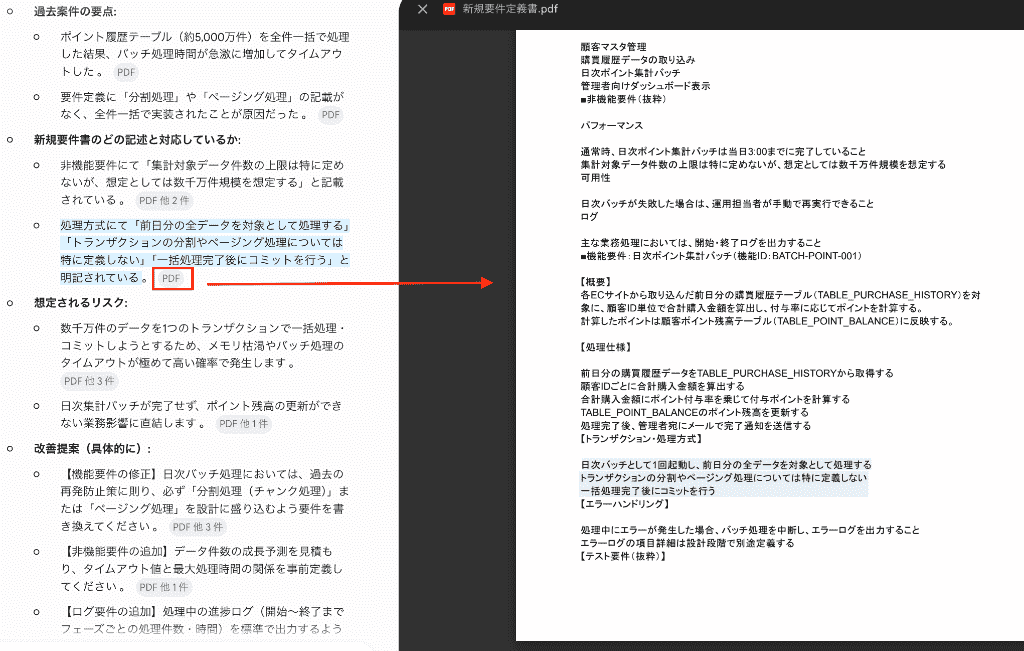Click the PDF chip outlined in red

click(171, 278)
